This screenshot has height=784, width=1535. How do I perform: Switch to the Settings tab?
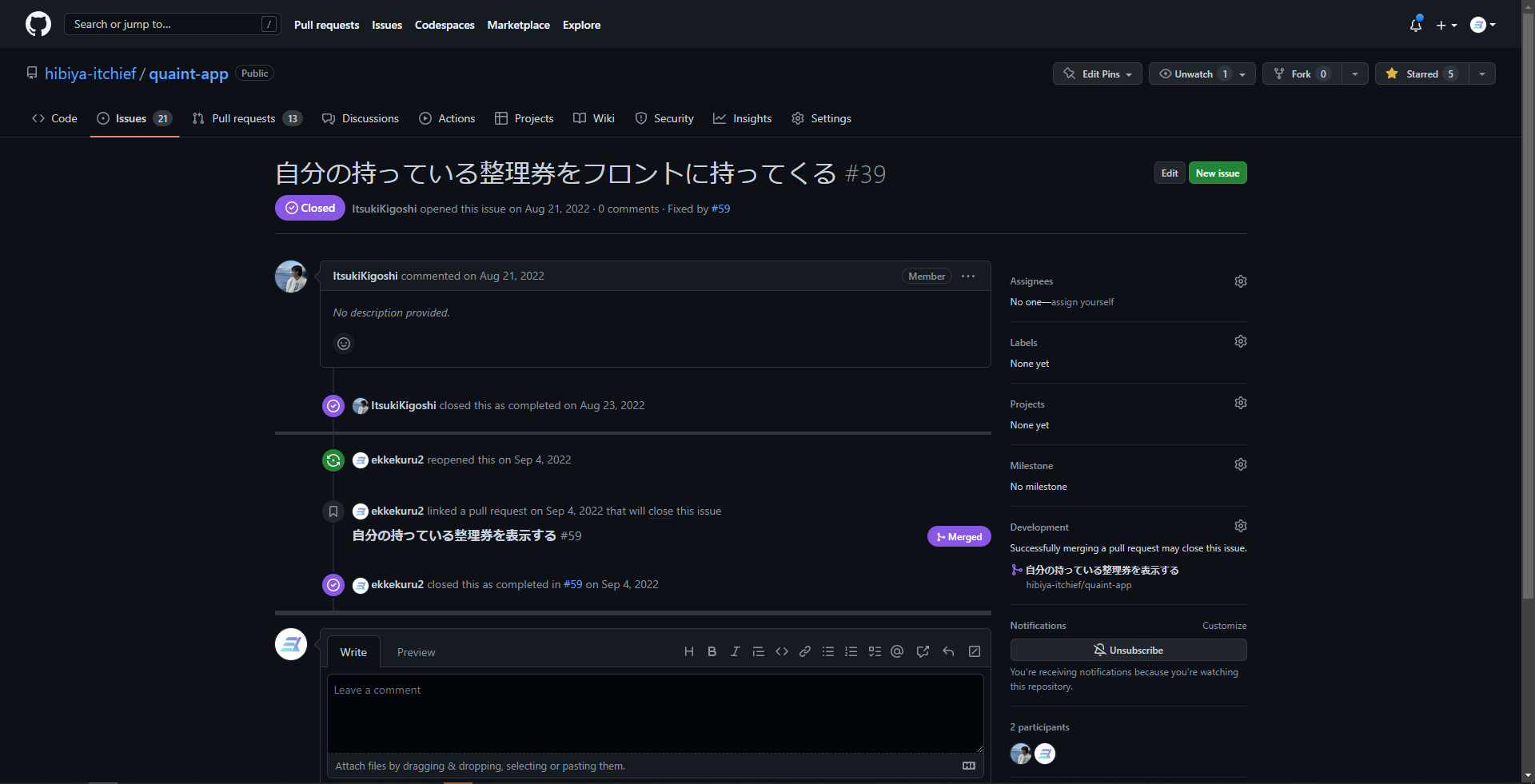821,118
